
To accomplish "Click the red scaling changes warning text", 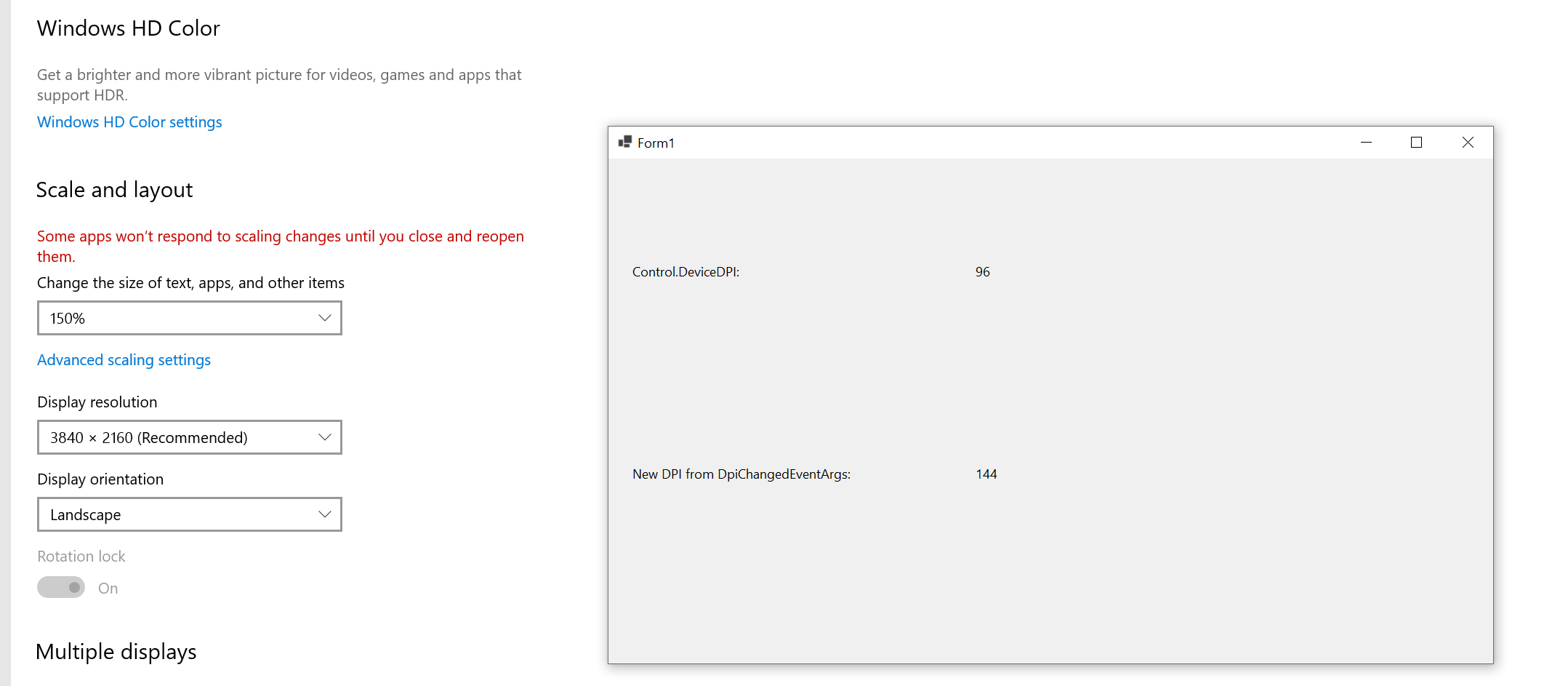I will pyautogui.click(x=281, y=247).
